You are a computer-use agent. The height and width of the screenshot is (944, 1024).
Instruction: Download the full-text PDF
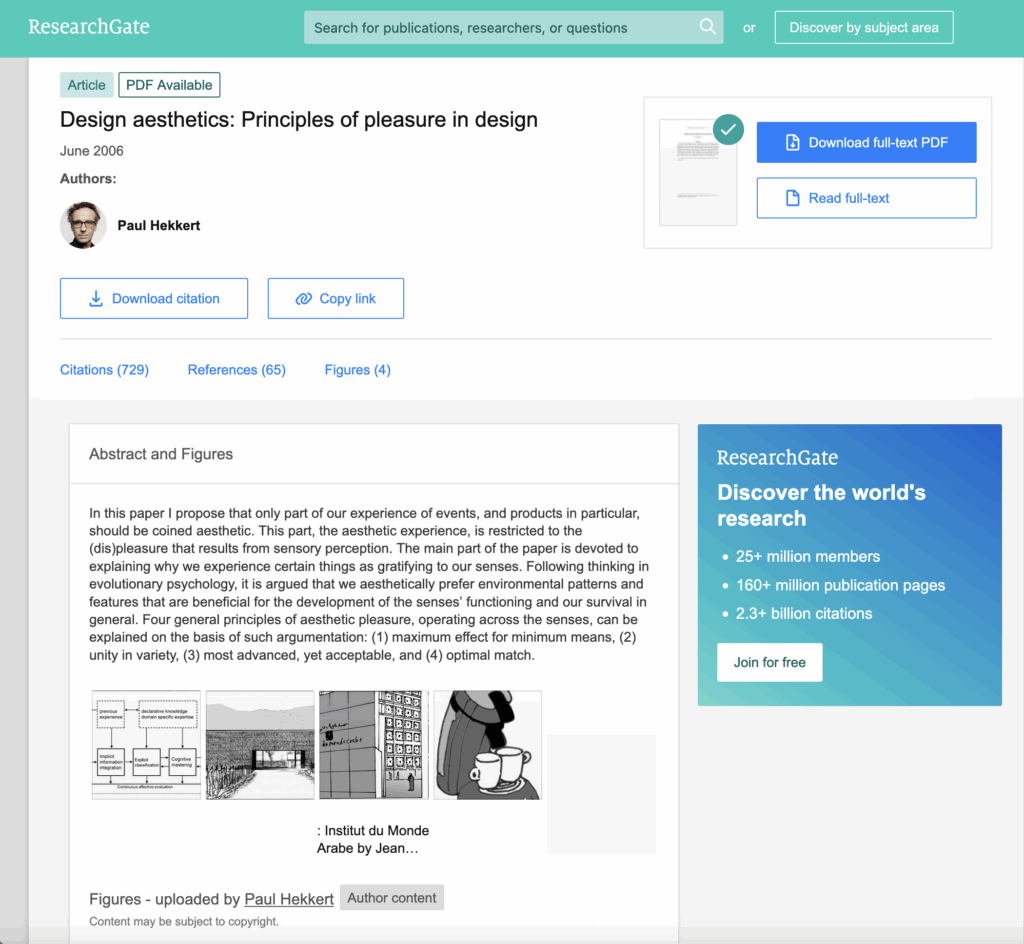point(866,142)
